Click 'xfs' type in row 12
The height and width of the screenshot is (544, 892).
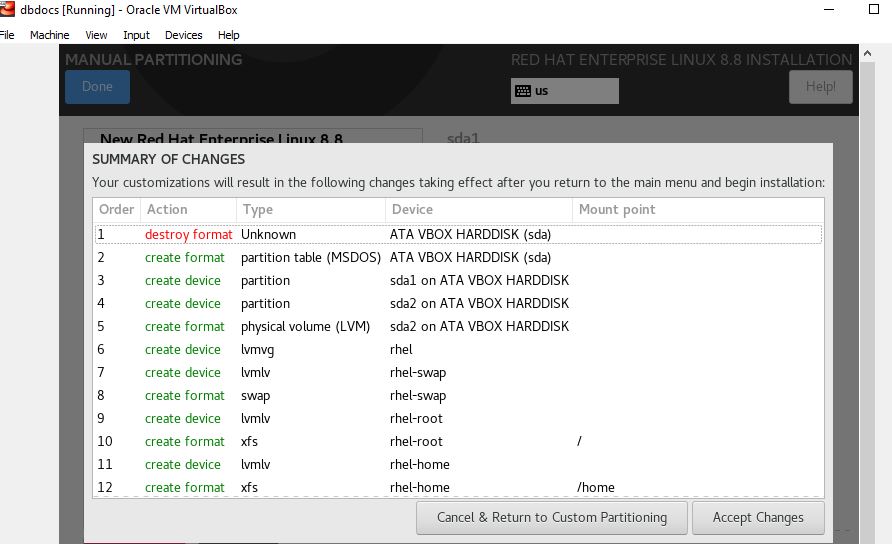[x=249, y=487]
